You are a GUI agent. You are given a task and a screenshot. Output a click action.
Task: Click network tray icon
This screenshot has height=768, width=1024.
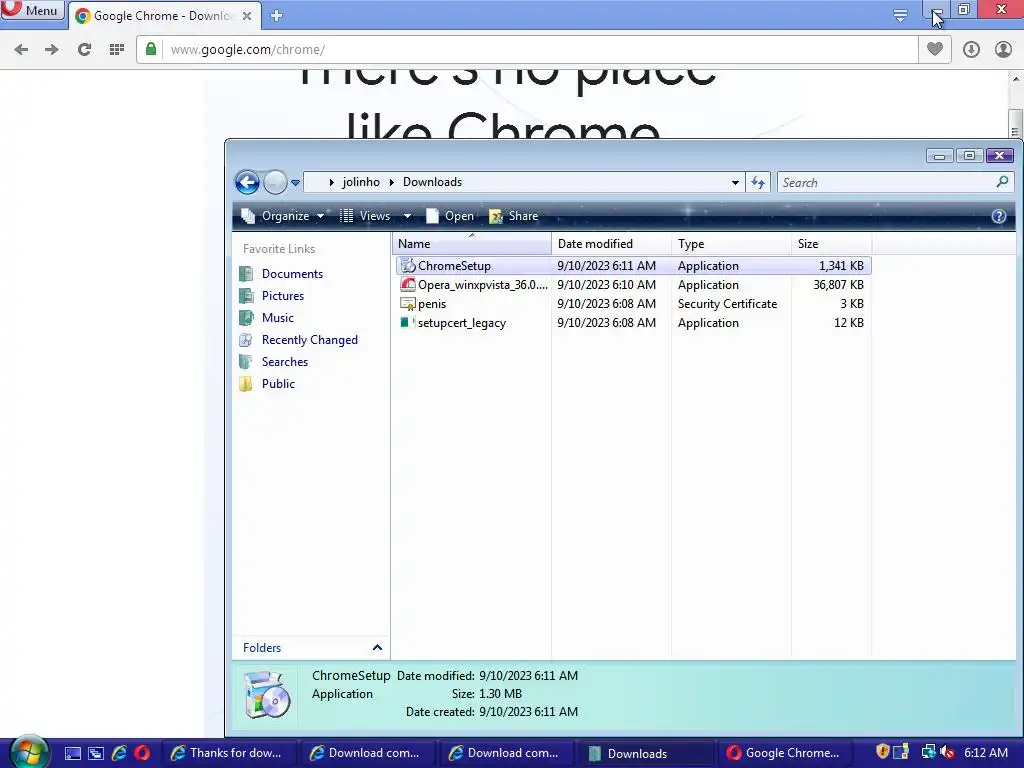coord(928,752)
